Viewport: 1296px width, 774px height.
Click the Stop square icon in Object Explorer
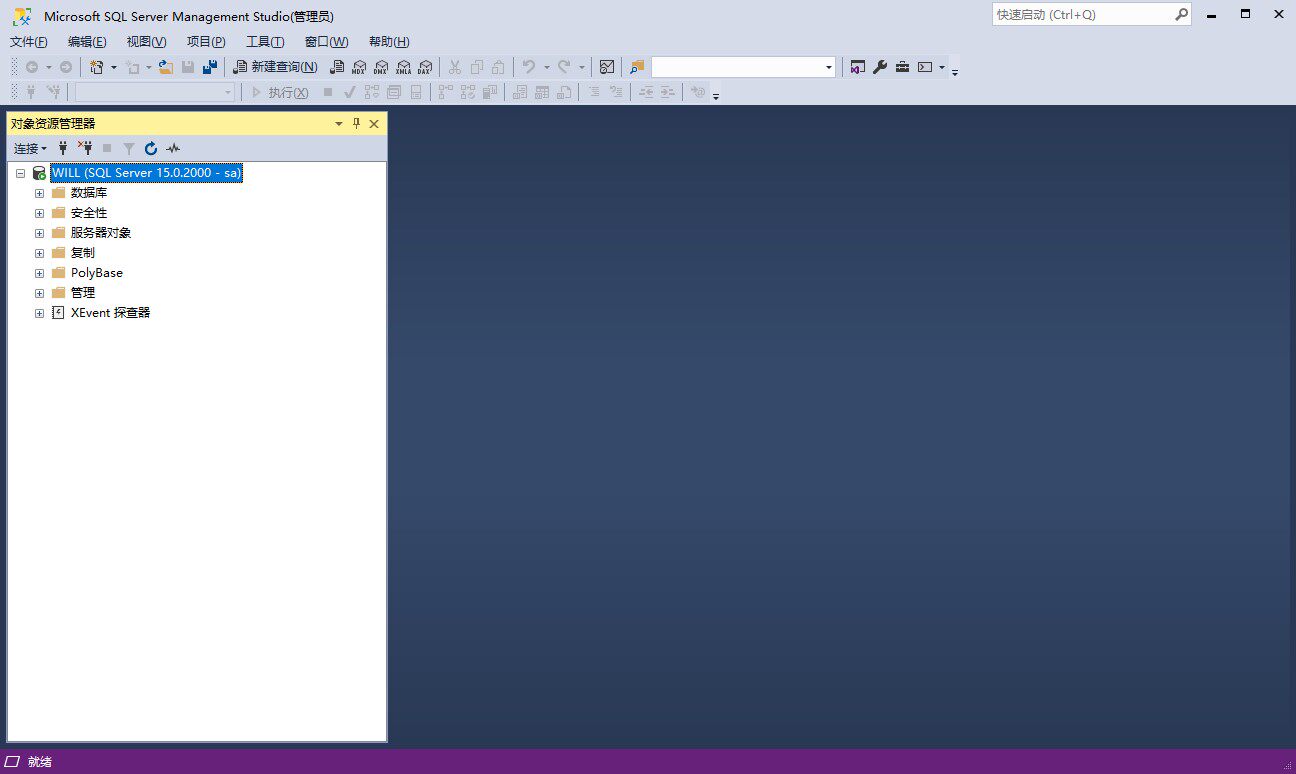pos(107,148)
